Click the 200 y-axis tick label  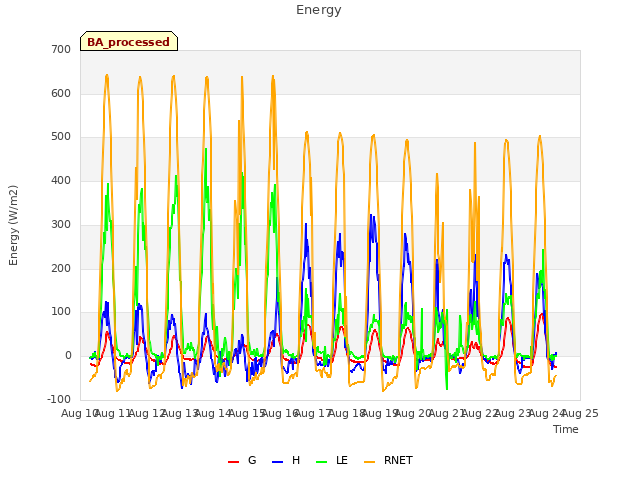[x=61, y=268]
